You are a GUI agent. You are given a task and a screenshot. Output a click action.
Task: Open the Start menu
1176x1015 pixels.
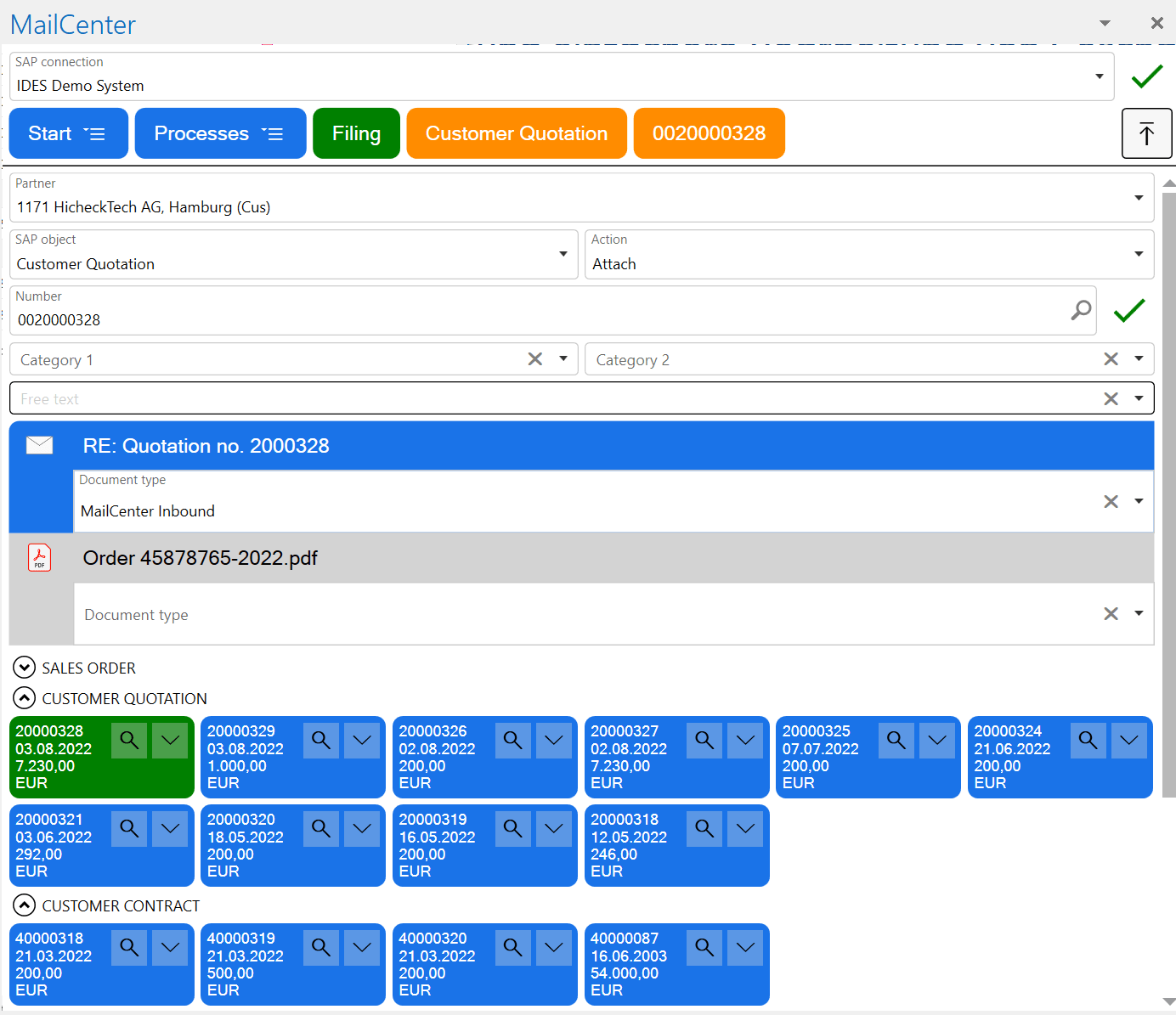pos(68,133)
